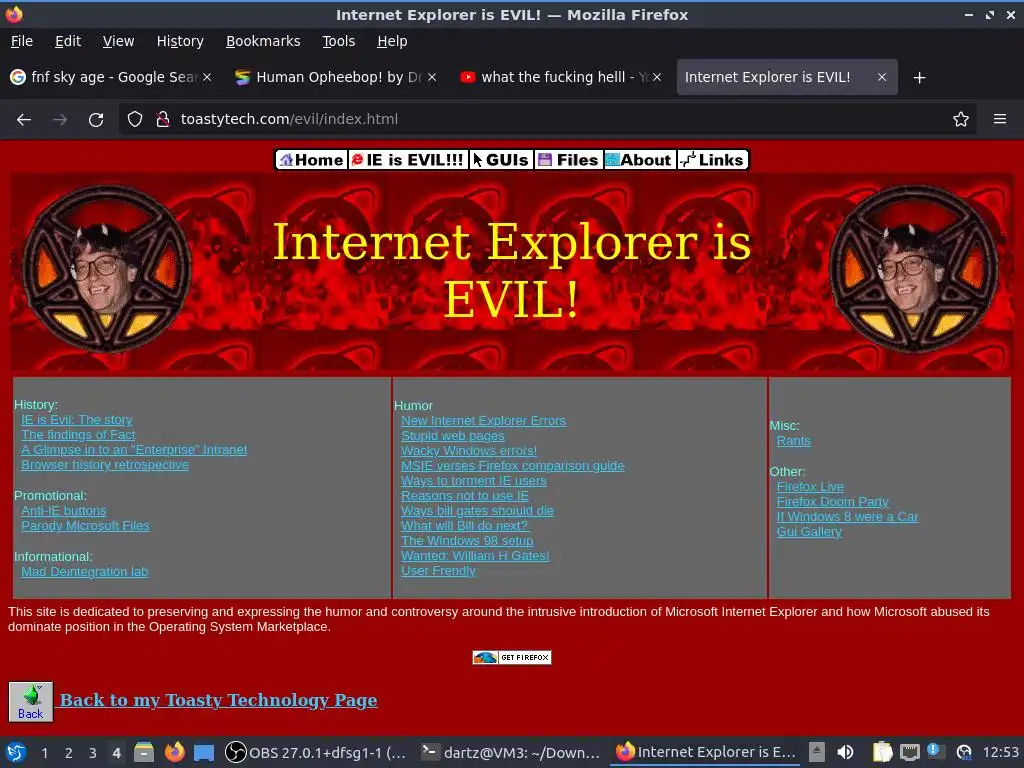
Task: Click the blue show-desktop taskbar icon
Action: [204, 753]
